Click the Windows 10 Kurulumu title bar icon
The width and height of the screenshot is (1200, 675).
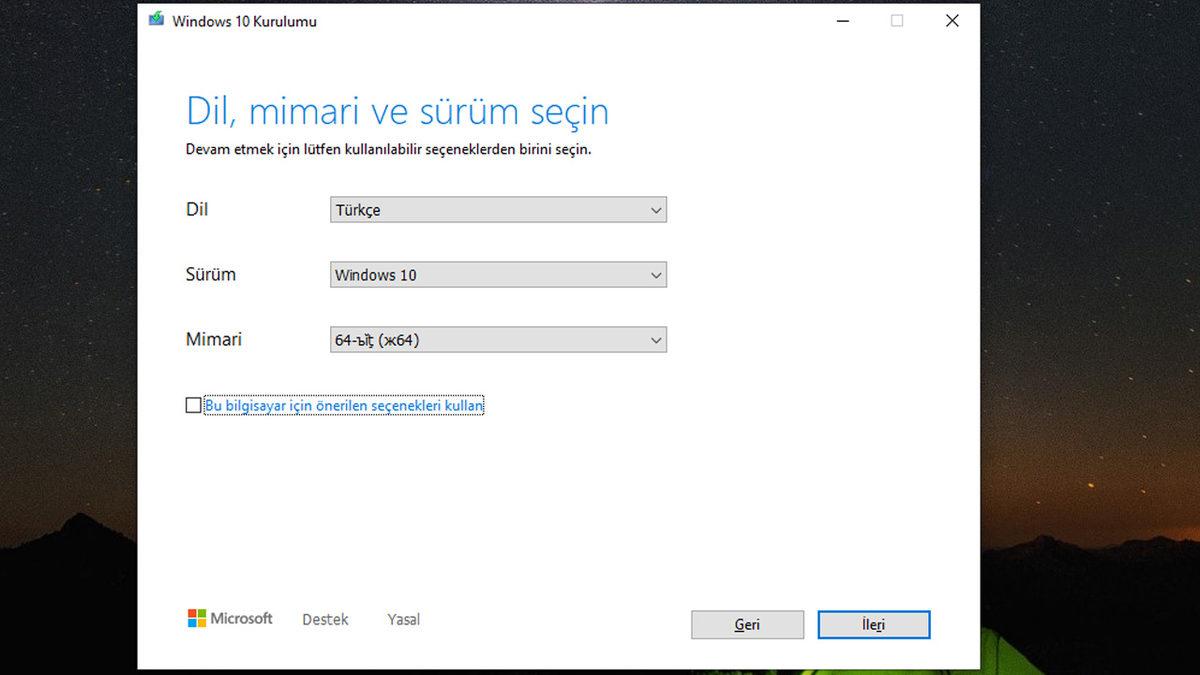tap(156, 20)
